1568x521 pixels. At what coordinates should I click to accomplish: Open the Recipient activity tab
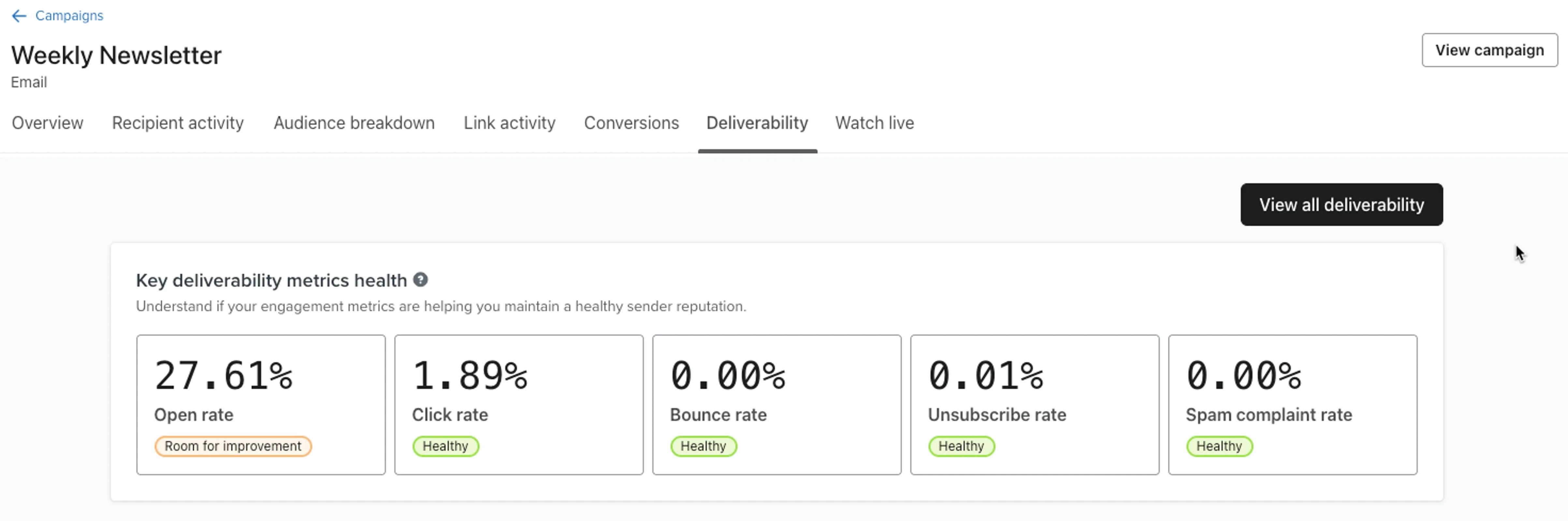click(x=177, y=123)
